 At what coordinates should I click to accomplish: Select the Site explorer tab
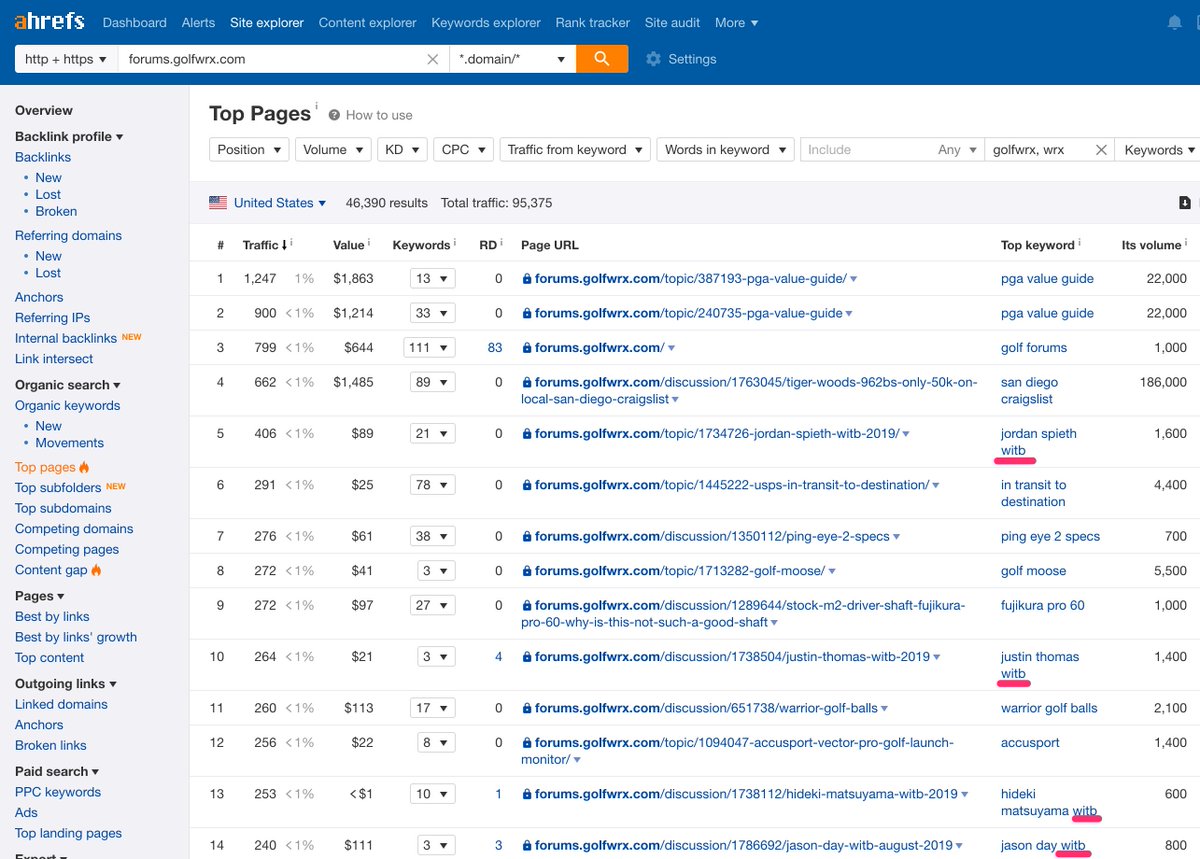(x=266, y=22)
